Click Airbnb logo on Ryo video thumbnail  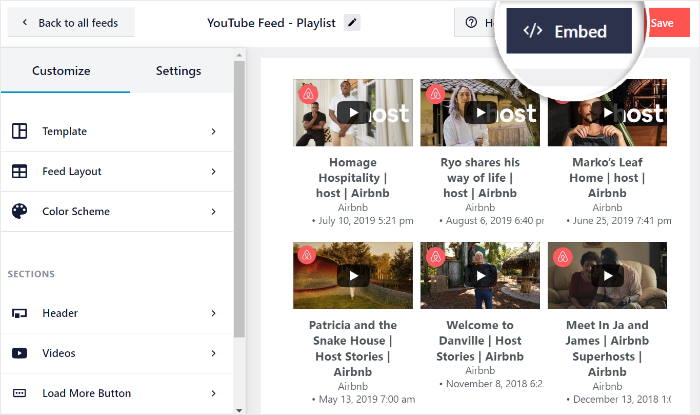pos(435,94)
